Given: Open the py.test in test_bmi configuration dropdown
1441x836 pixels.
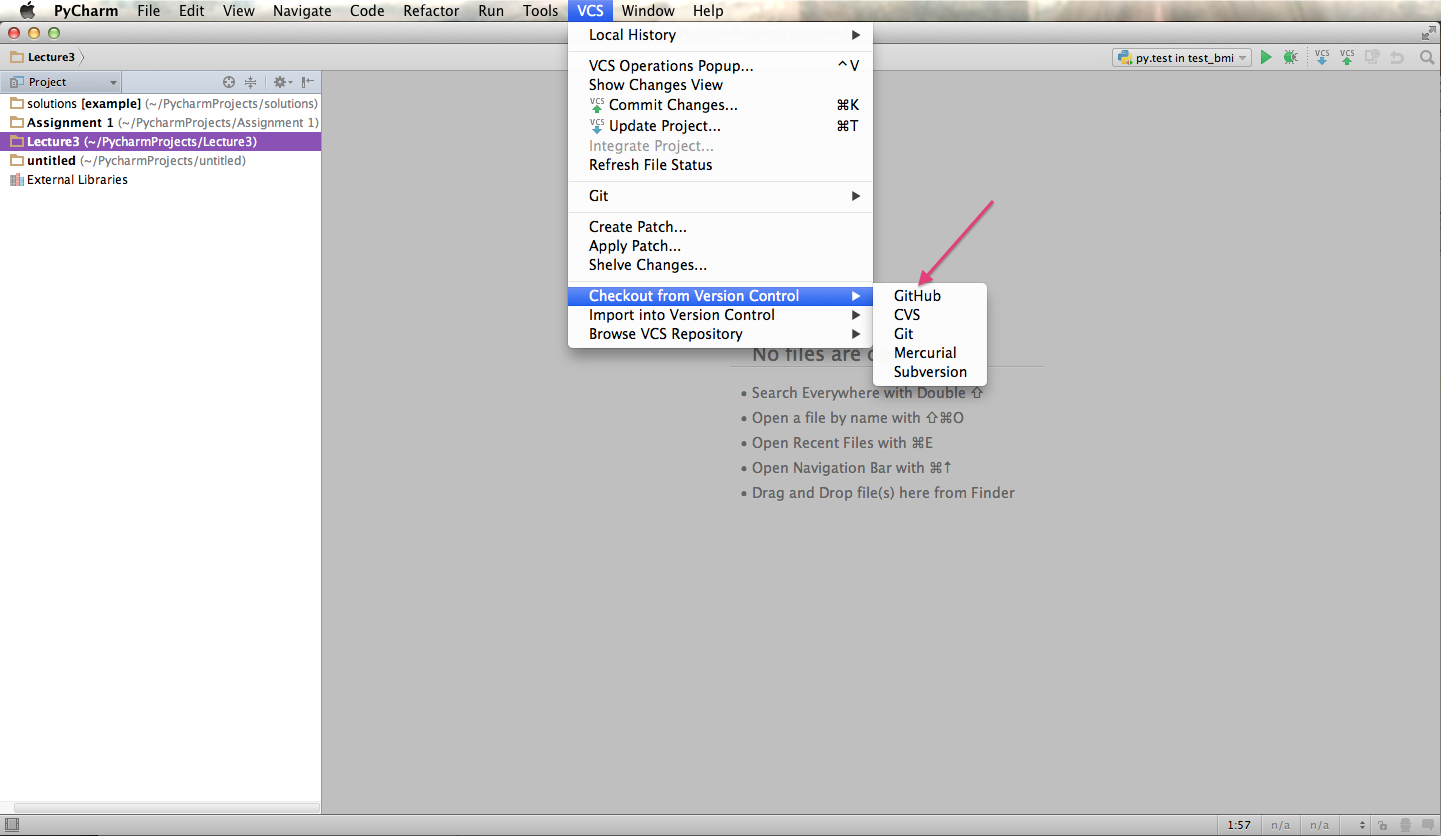Looking at the screenshot, I should point(1182,58).
